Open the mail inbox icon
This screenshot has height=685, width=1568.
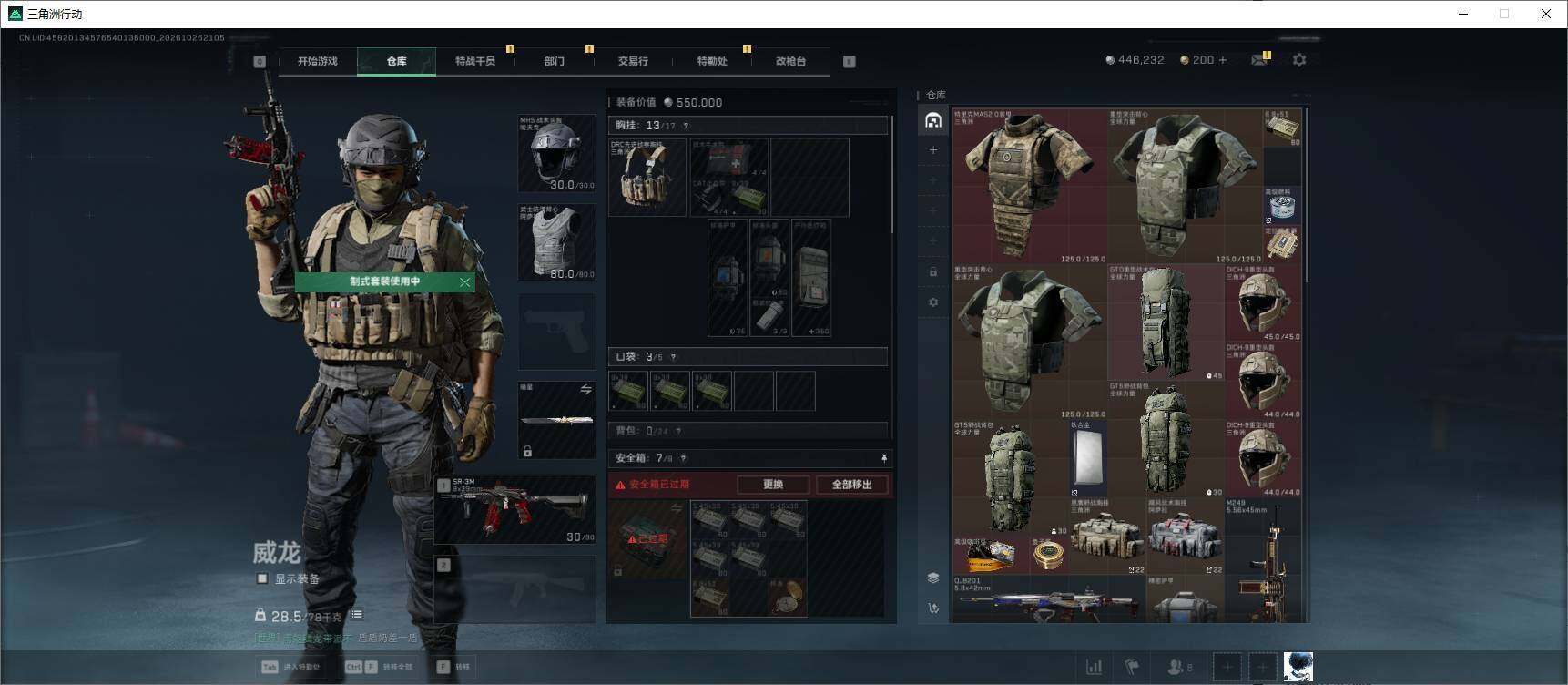click(1259, 60)
